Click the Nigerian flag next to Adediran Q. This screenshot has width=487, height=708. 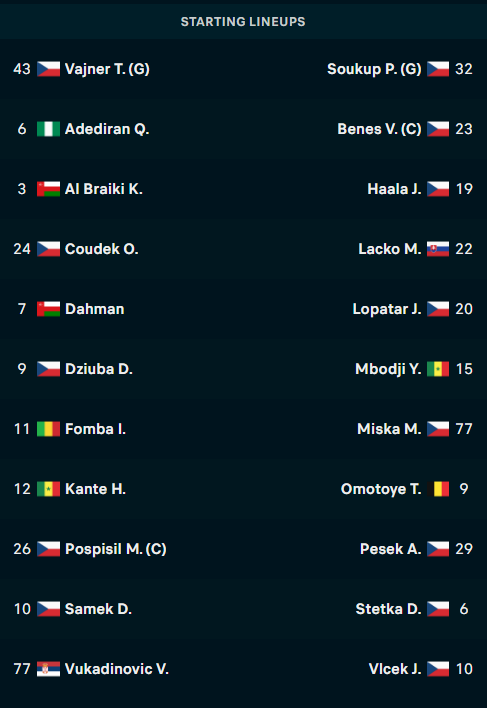click(48, 129)
